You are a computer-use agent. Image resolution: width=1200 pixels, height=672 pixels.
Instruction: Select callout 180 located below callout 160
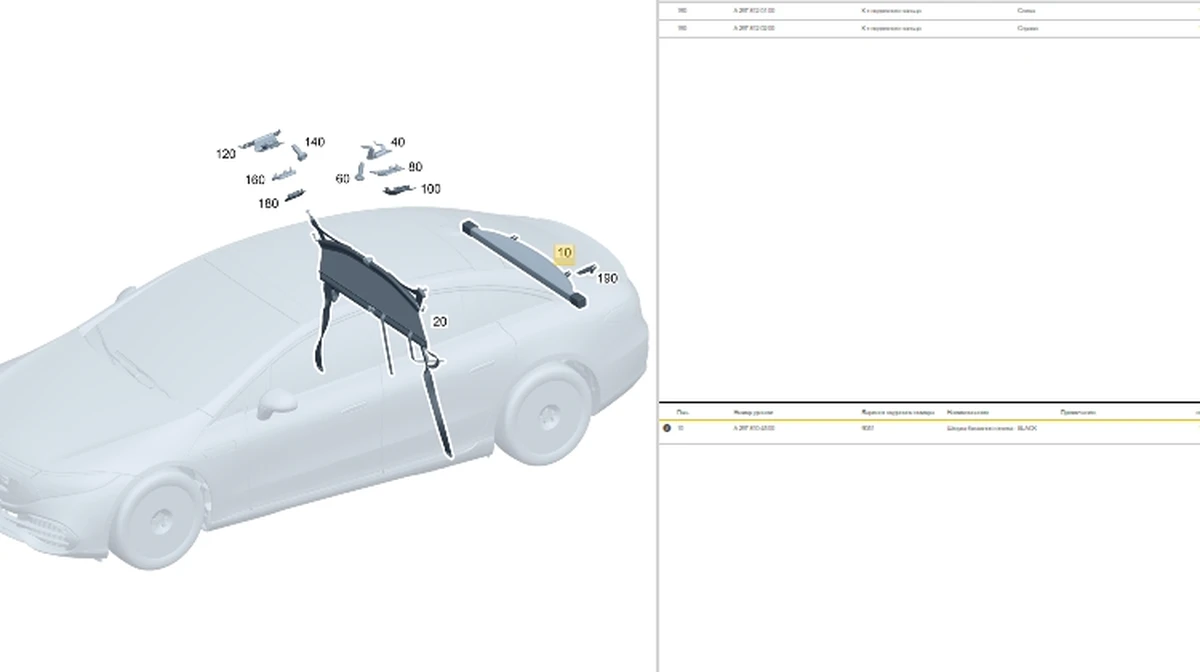[268, 204]
